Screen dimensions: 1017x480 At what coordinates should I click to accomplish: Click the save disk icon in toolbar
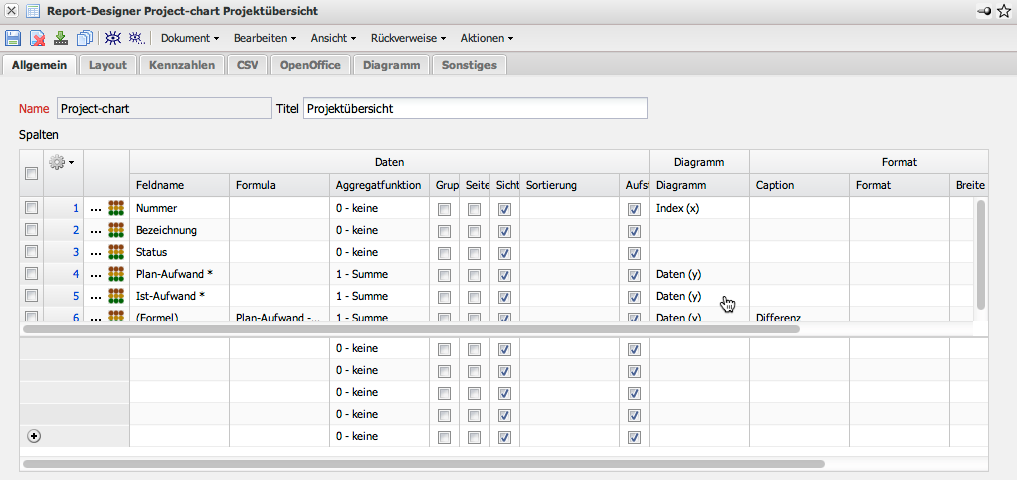(x=13, y=38)
